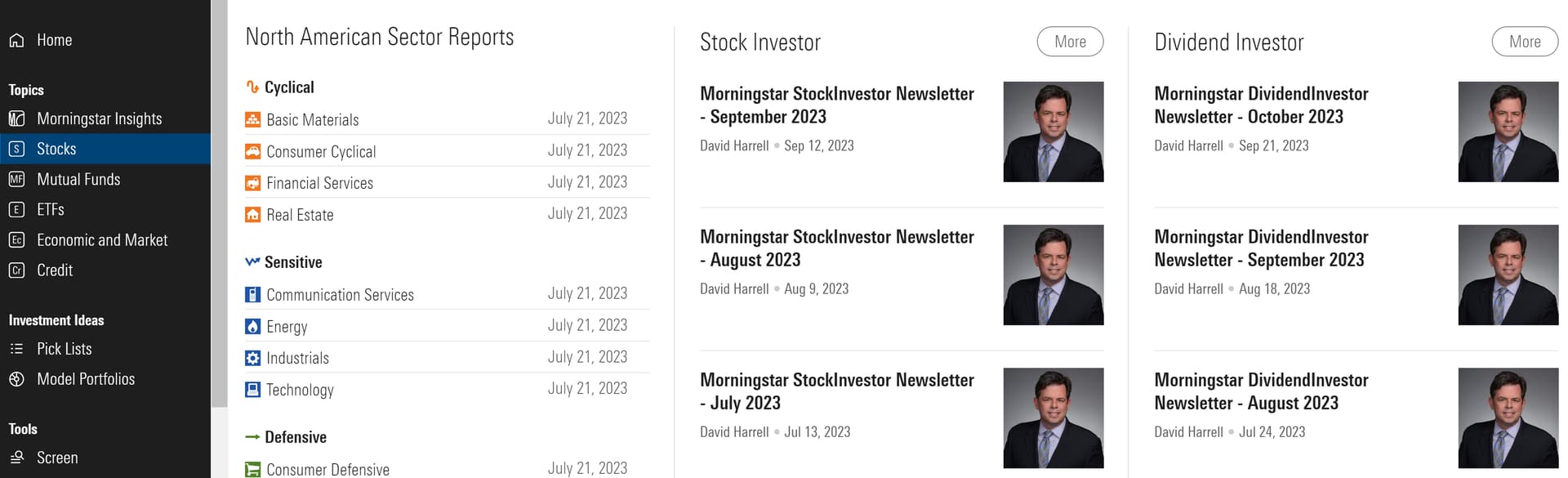Click the Pick Lists icon
This screenshot has width=1568, height=478.
click(16, 349)
